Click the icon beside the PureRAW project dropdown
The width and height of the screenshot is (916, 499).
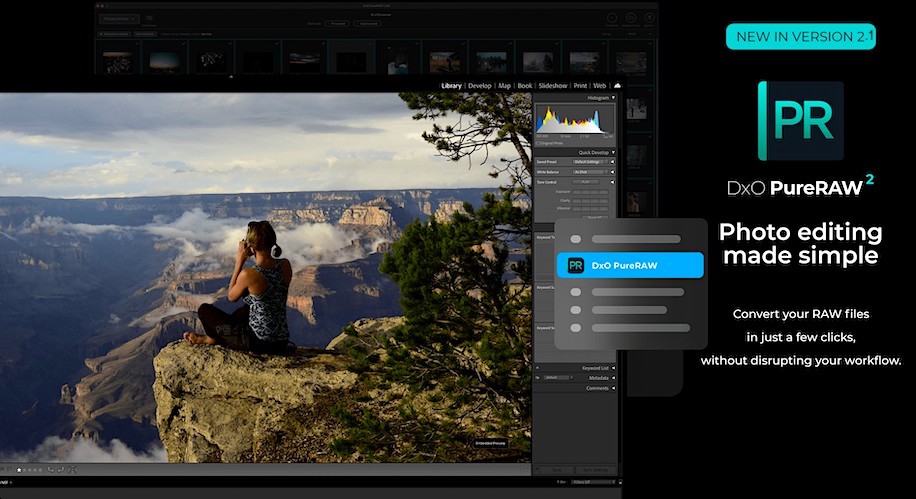150,19
